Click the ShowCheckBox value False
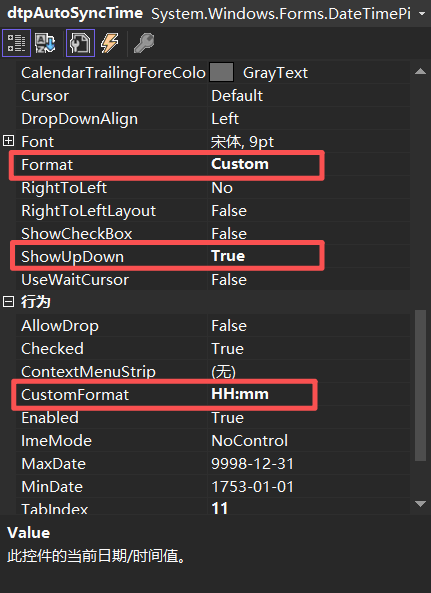 [229, 234]
